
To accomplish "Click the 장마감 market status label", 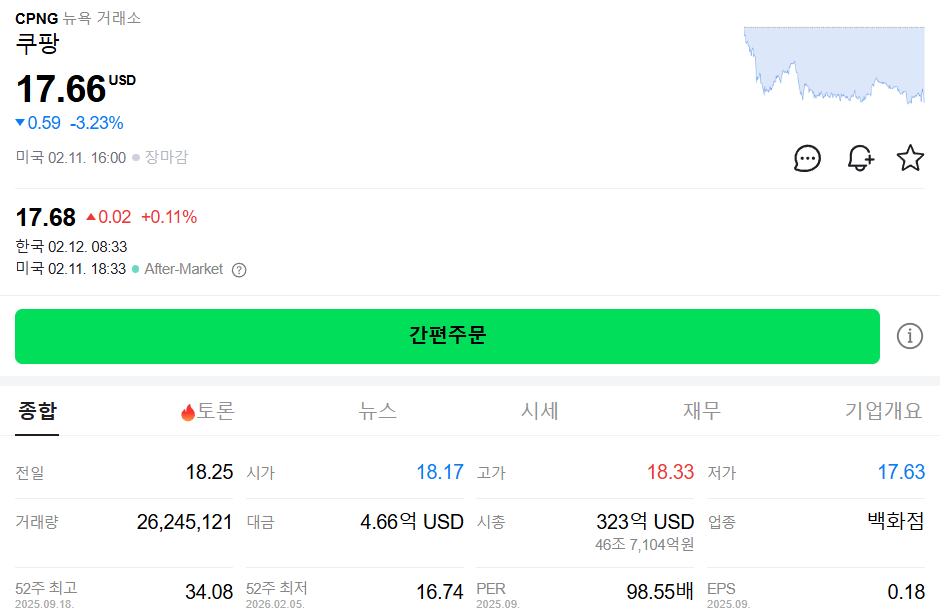I will 166,157.
